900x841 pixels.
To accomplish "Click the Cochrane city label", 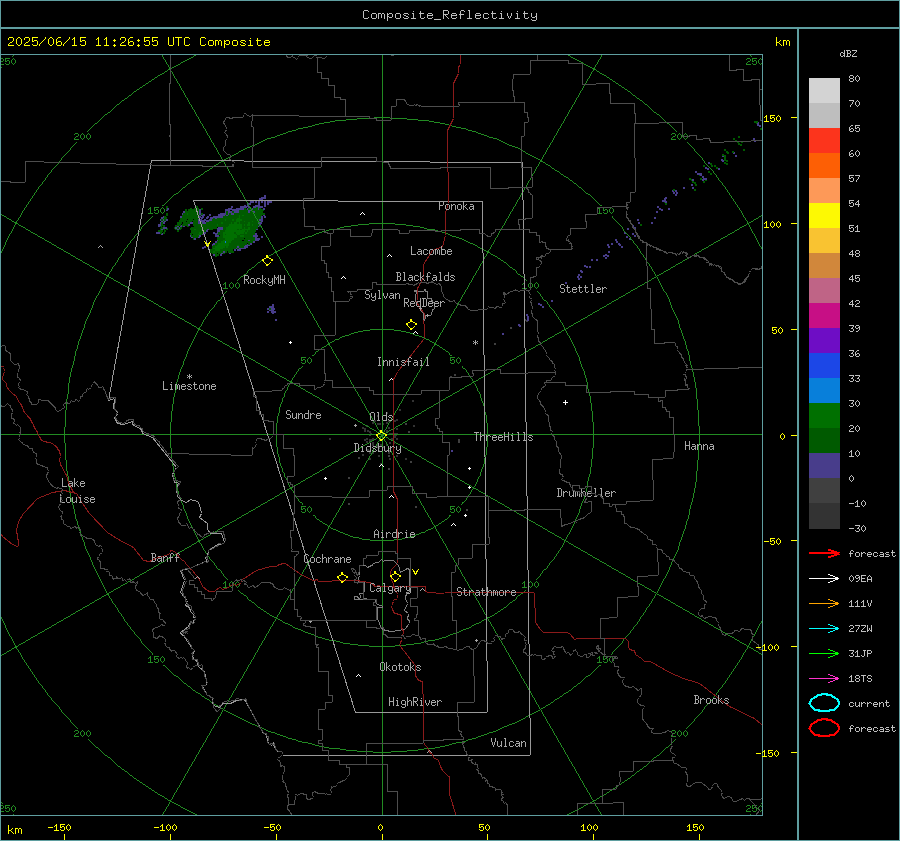I will click(x=327, y=559).
